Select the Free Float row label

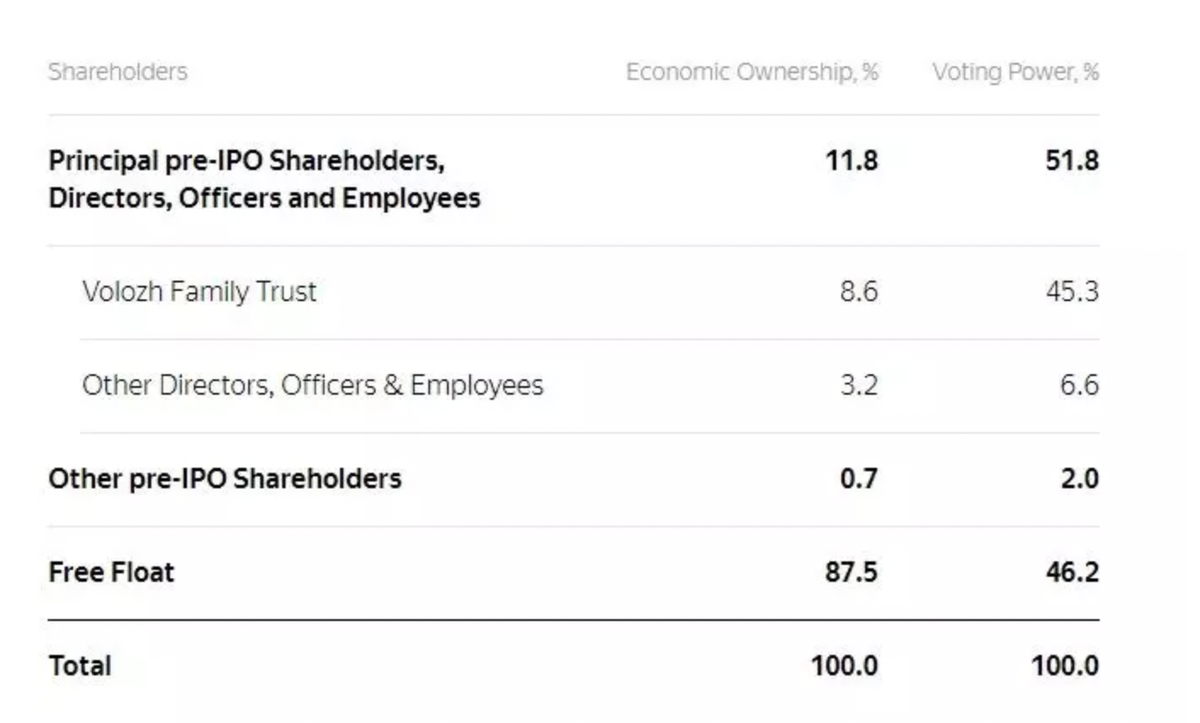[111, 572]
